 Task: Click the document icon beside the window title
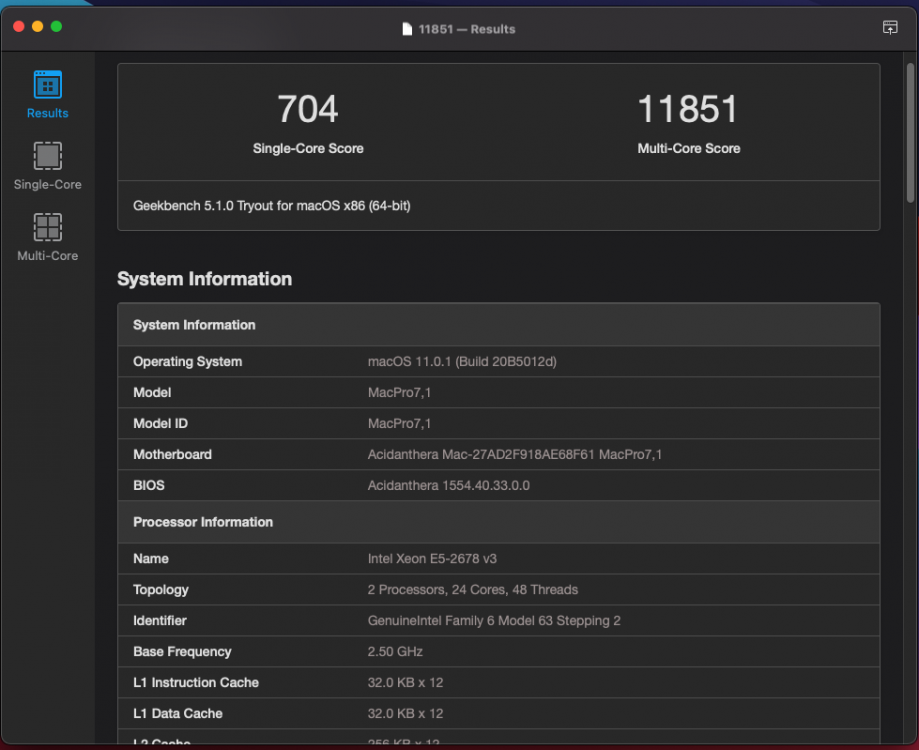tap(407, 29)
